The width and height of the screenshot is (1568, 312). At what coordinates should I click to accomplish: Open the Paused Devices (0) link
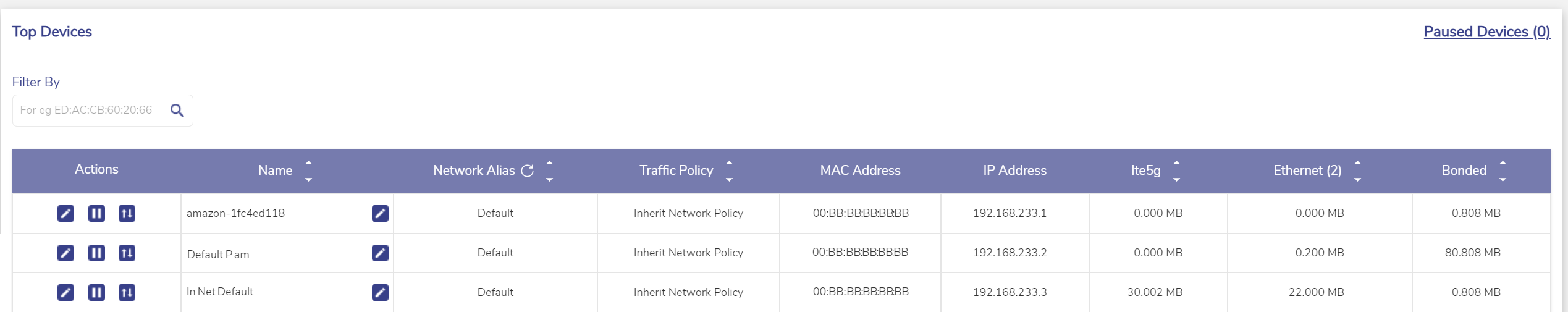tap(1486, 32)
